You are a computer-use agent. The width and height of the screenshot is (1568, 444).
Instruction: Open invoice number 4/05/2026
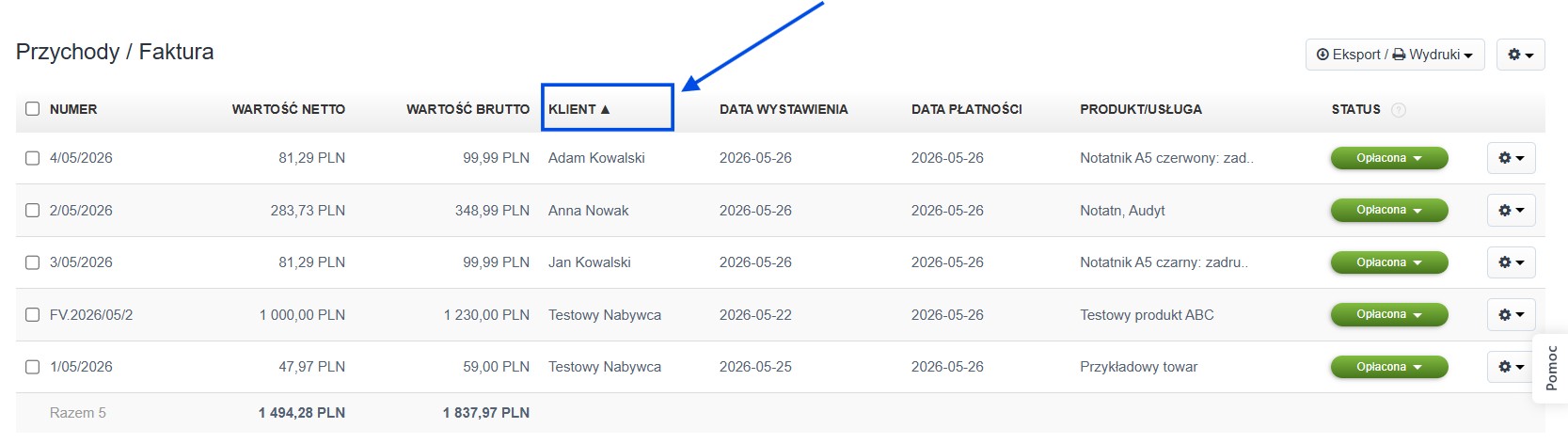81,158
